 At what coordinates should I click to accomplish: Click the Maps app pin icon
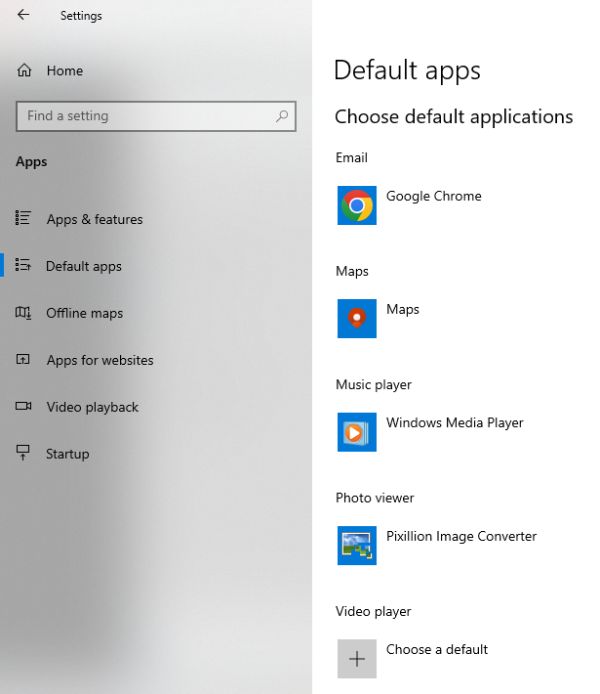357,319
